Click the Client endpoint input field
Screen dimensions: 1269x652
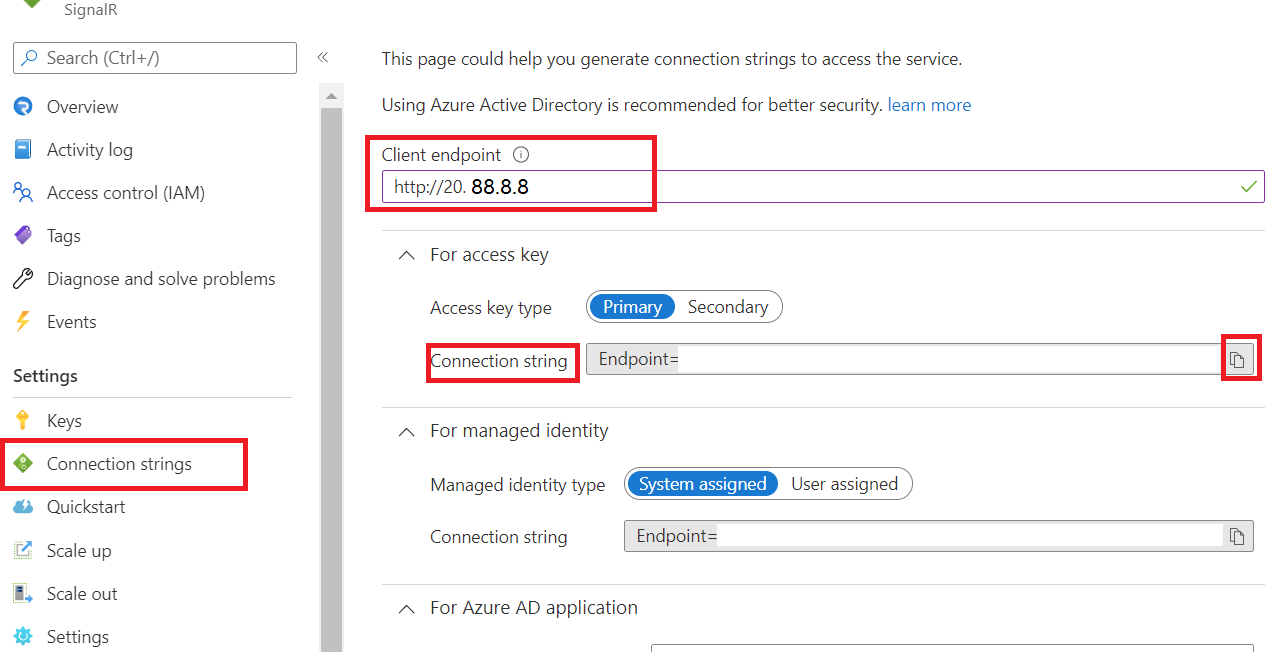(x=700, y=186)
